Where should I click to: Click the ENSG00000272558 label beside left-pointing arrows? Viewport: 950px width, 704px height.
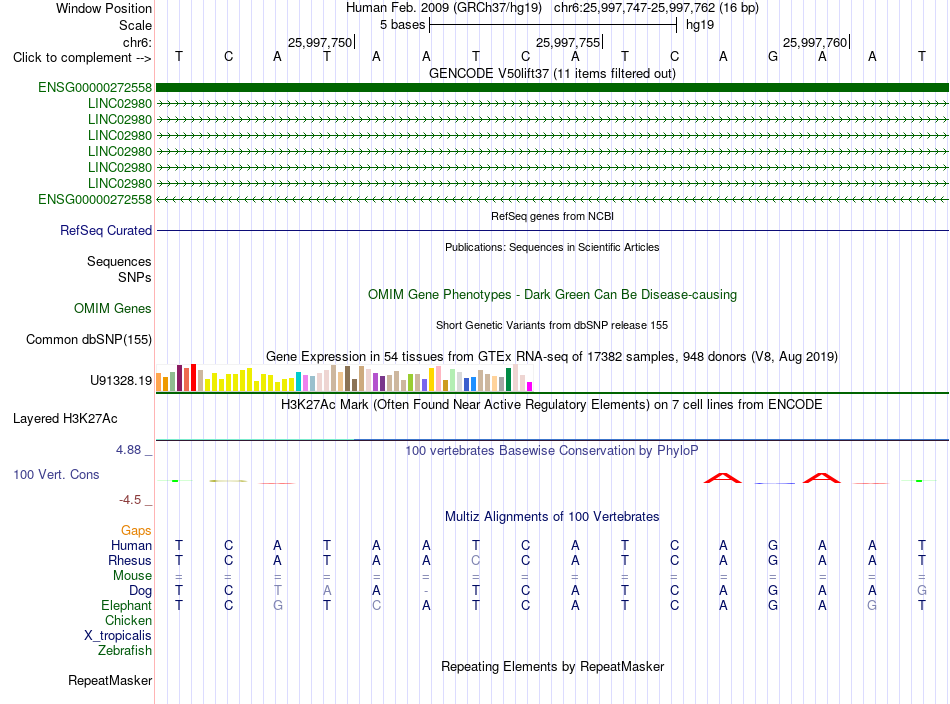click(x=95, y=199)
